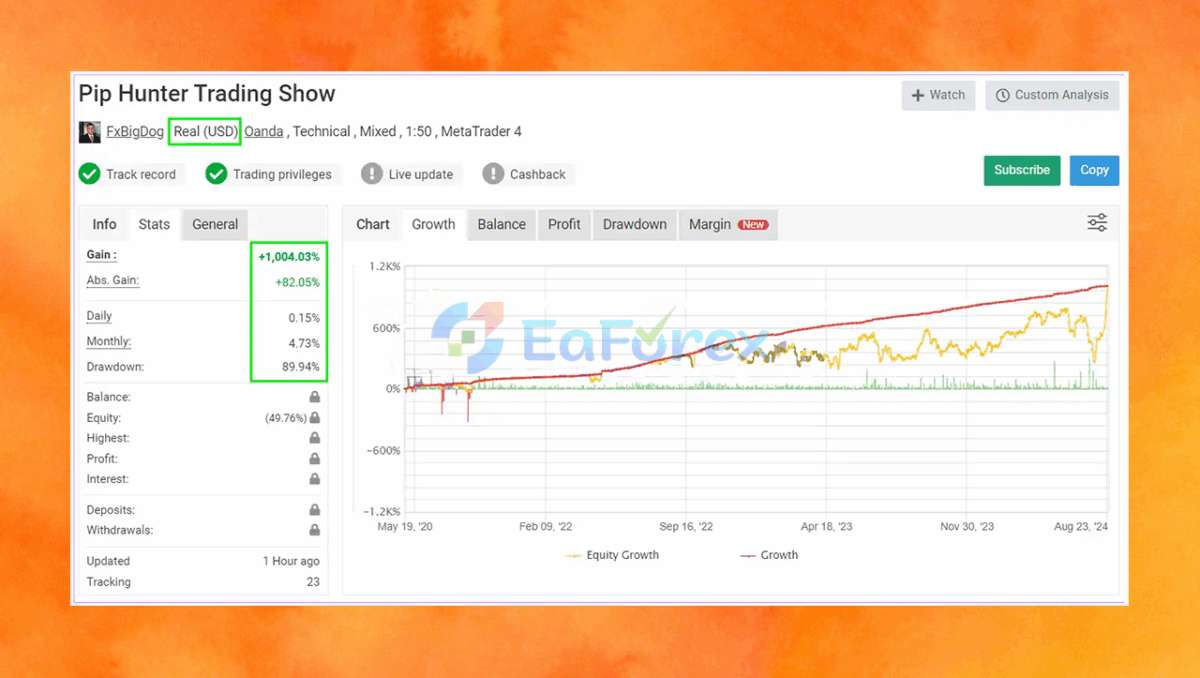Image resolution: width=1200 pixels, height=678 pixels.
Task: Click the Track record label
Action: (141, 175)
